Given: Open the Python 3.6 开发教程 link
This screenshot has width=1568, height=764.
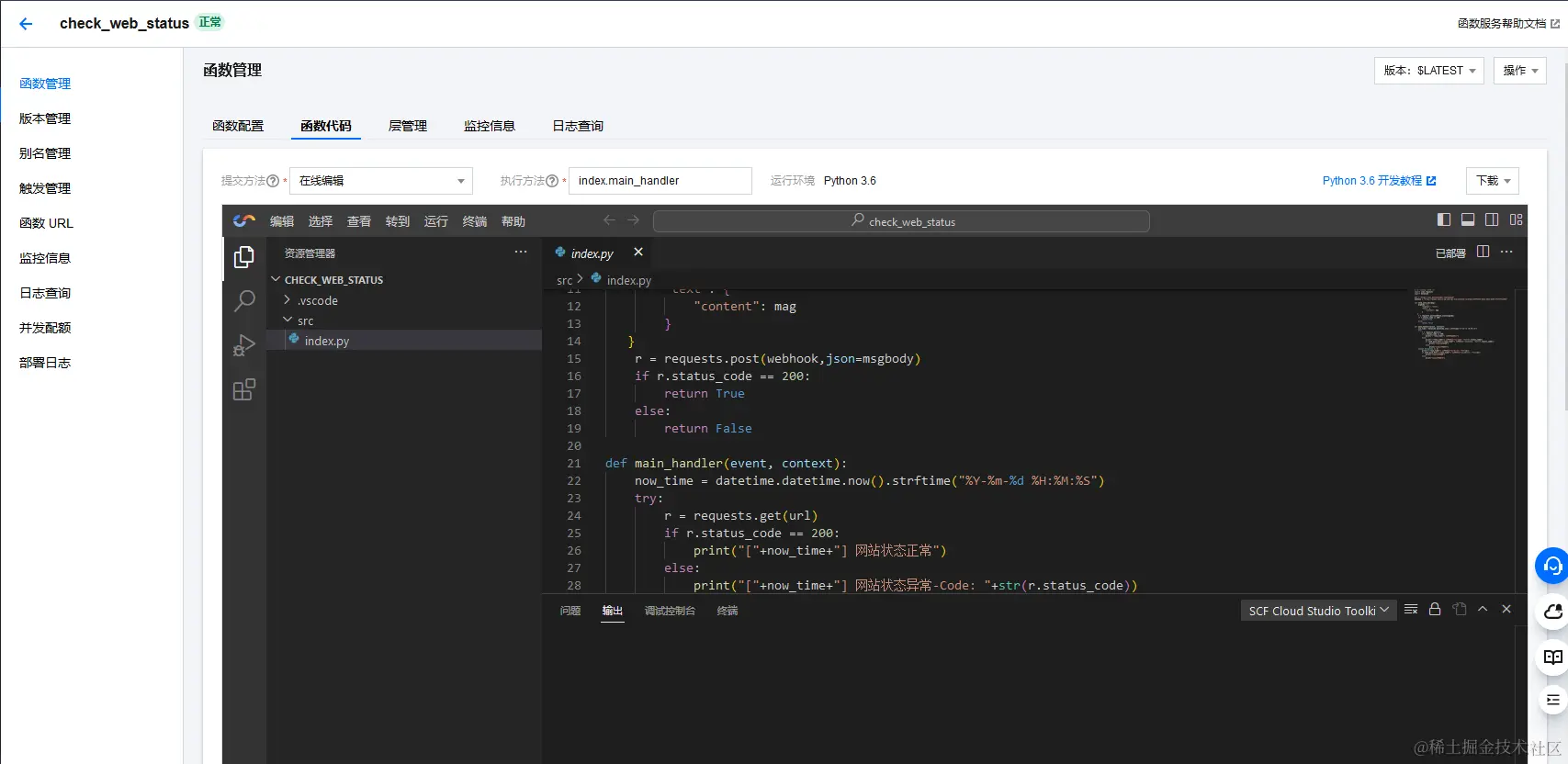Looking at the screenshot, I should tap(1379, 181).
